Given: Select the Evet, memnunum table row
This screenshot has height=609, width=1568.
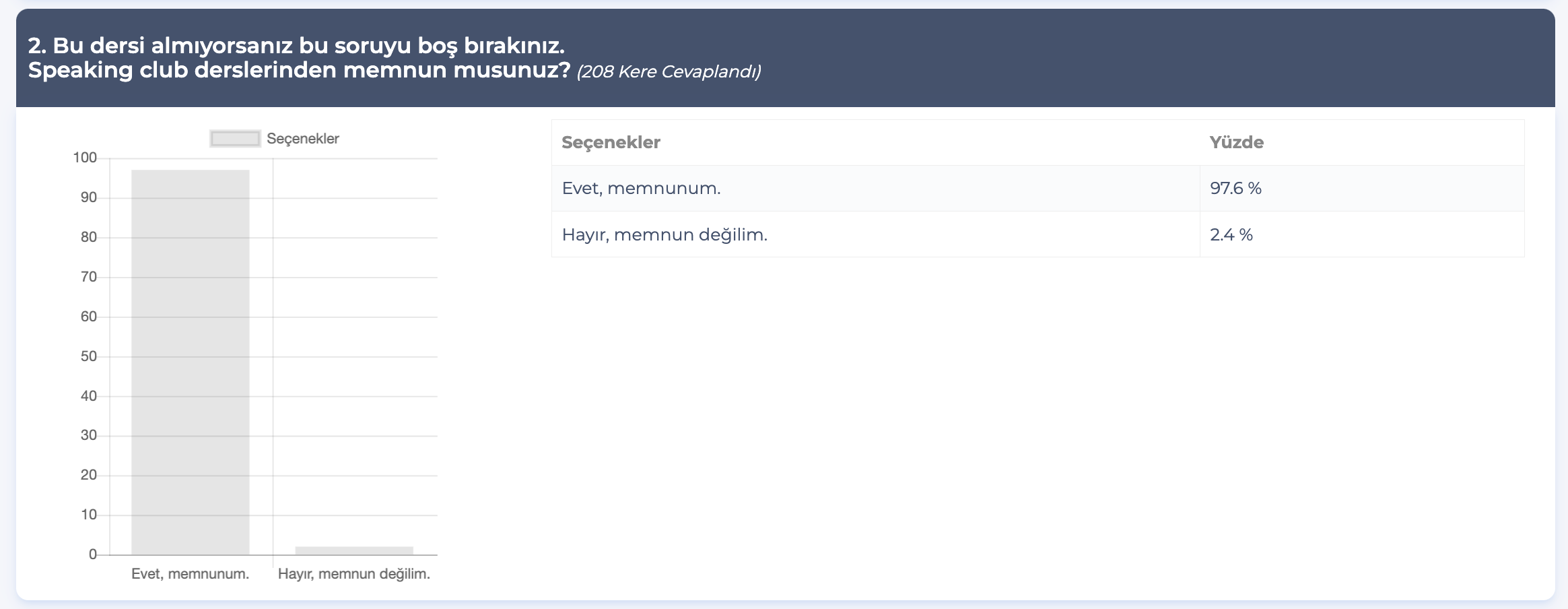Looking at the screenshot, I should tap(1037, 189).
